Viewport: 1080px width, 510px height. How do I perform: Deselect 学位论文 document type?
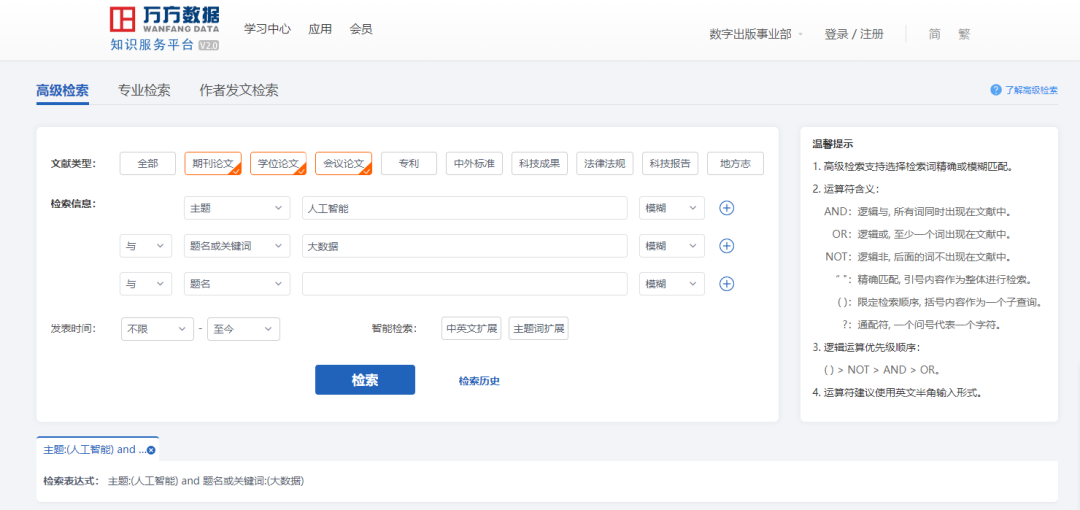(278, 163)
